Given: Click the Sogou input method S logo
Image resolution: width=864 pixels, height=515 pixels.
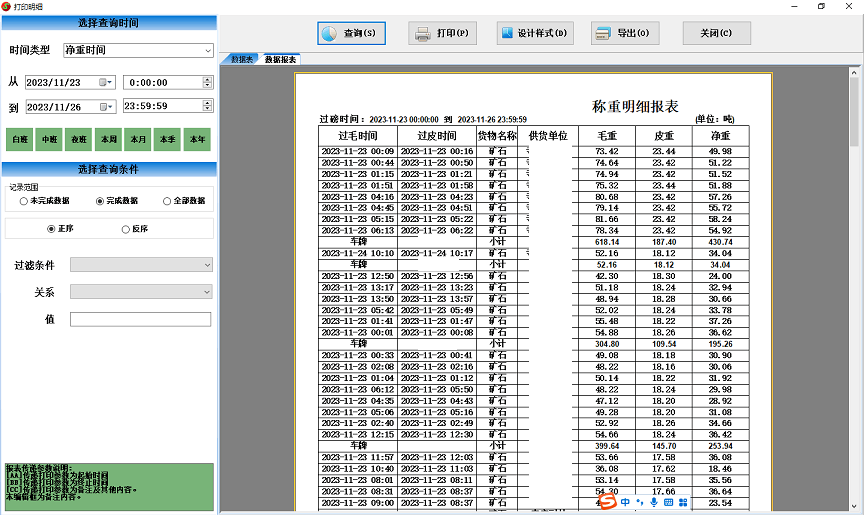Looking at the screenshot, I should tap(606, 502).
